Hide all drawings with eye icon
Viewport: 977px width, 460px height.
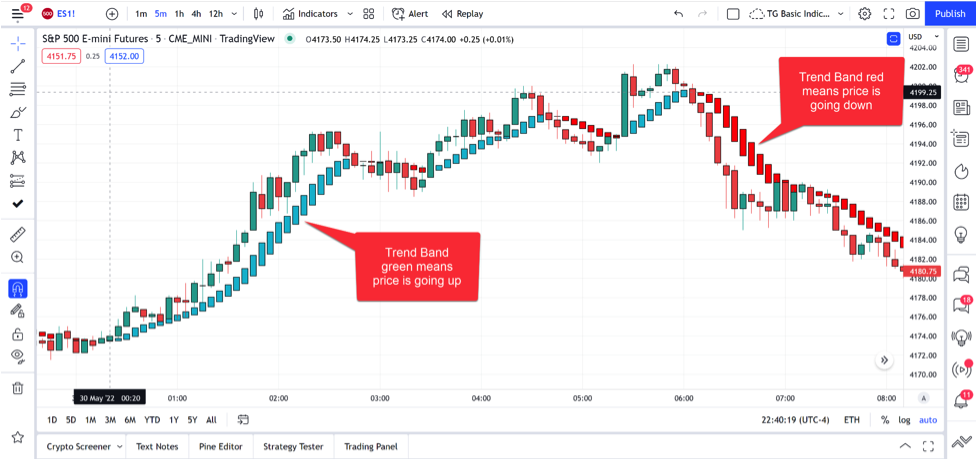(18, 356)
